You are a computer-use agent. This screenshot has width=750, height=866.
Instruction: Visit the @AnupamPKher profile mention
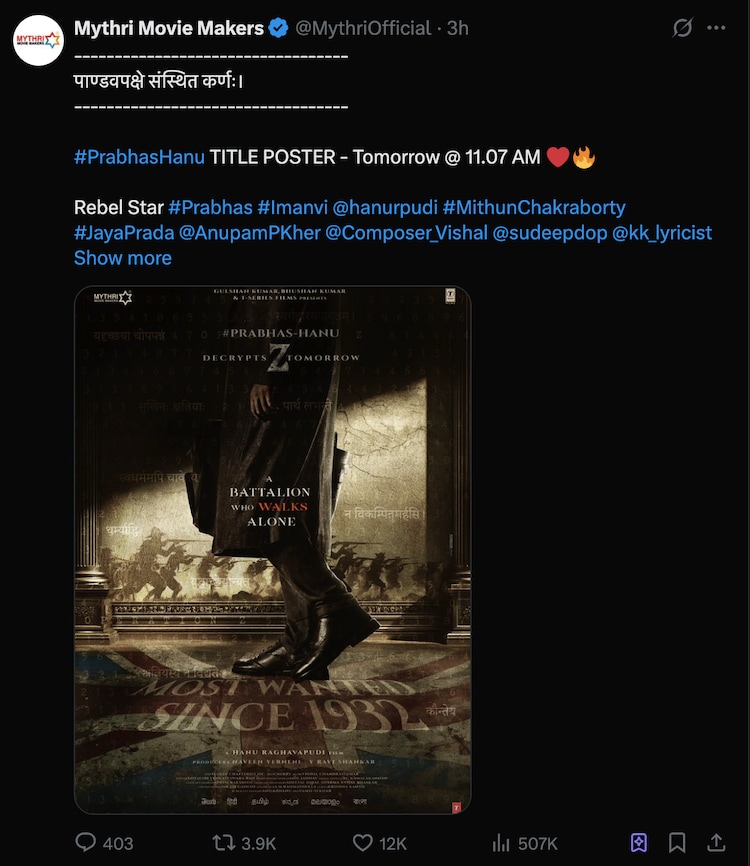(x=250, y=233)
